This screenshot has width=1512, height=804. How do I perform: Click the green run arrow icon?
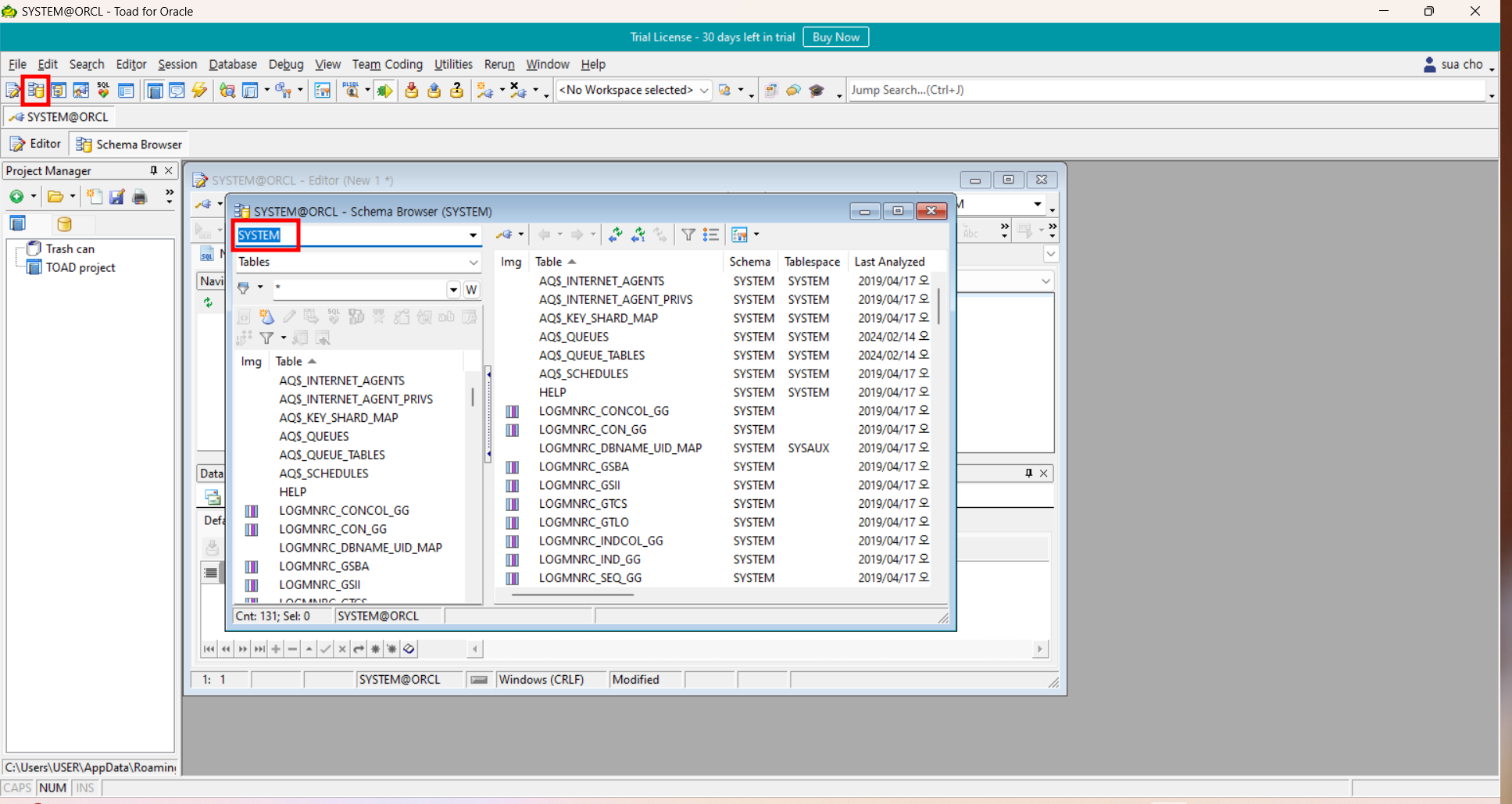coord(384,91)
